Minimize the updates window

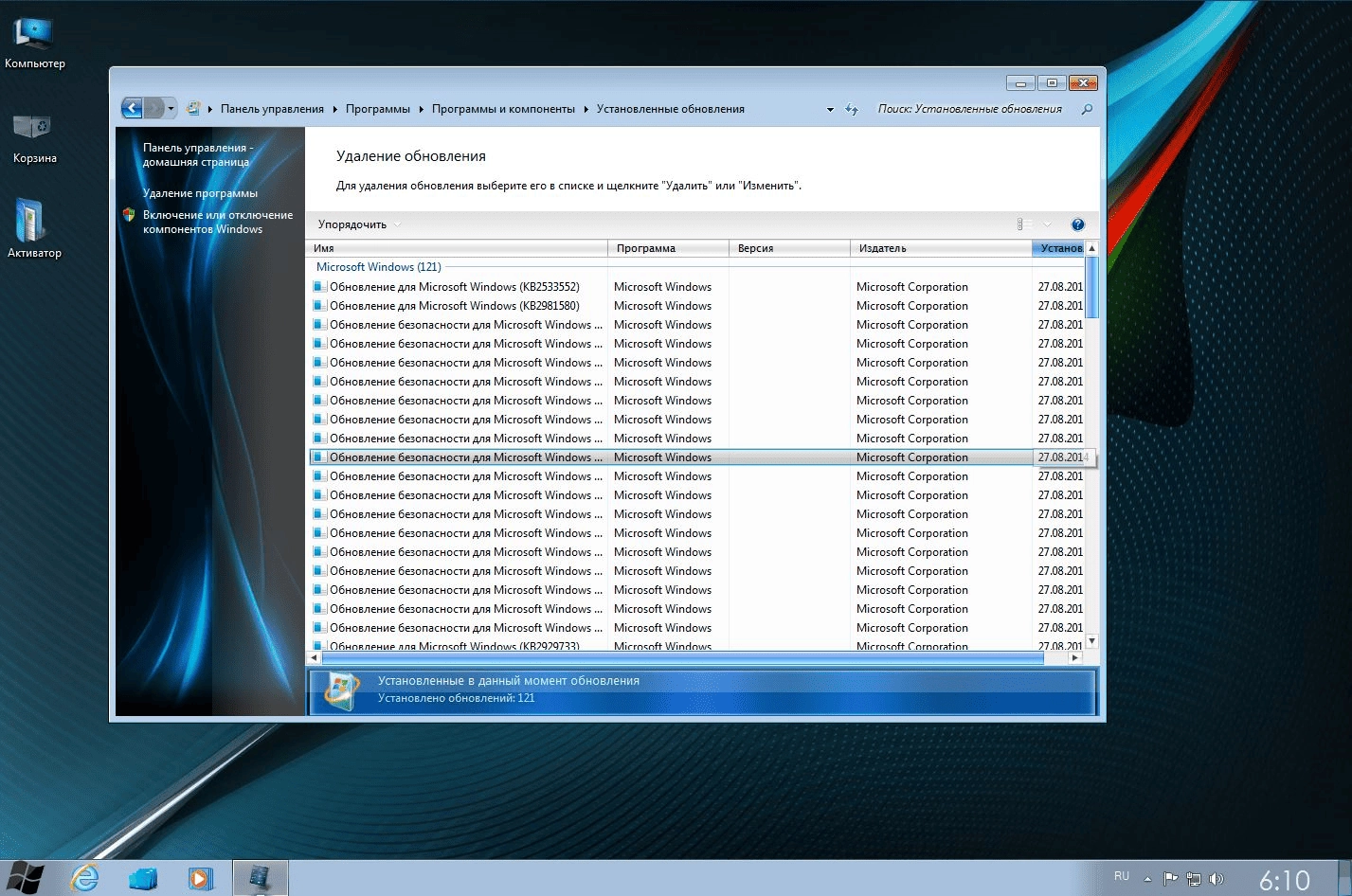[1020, 83]
